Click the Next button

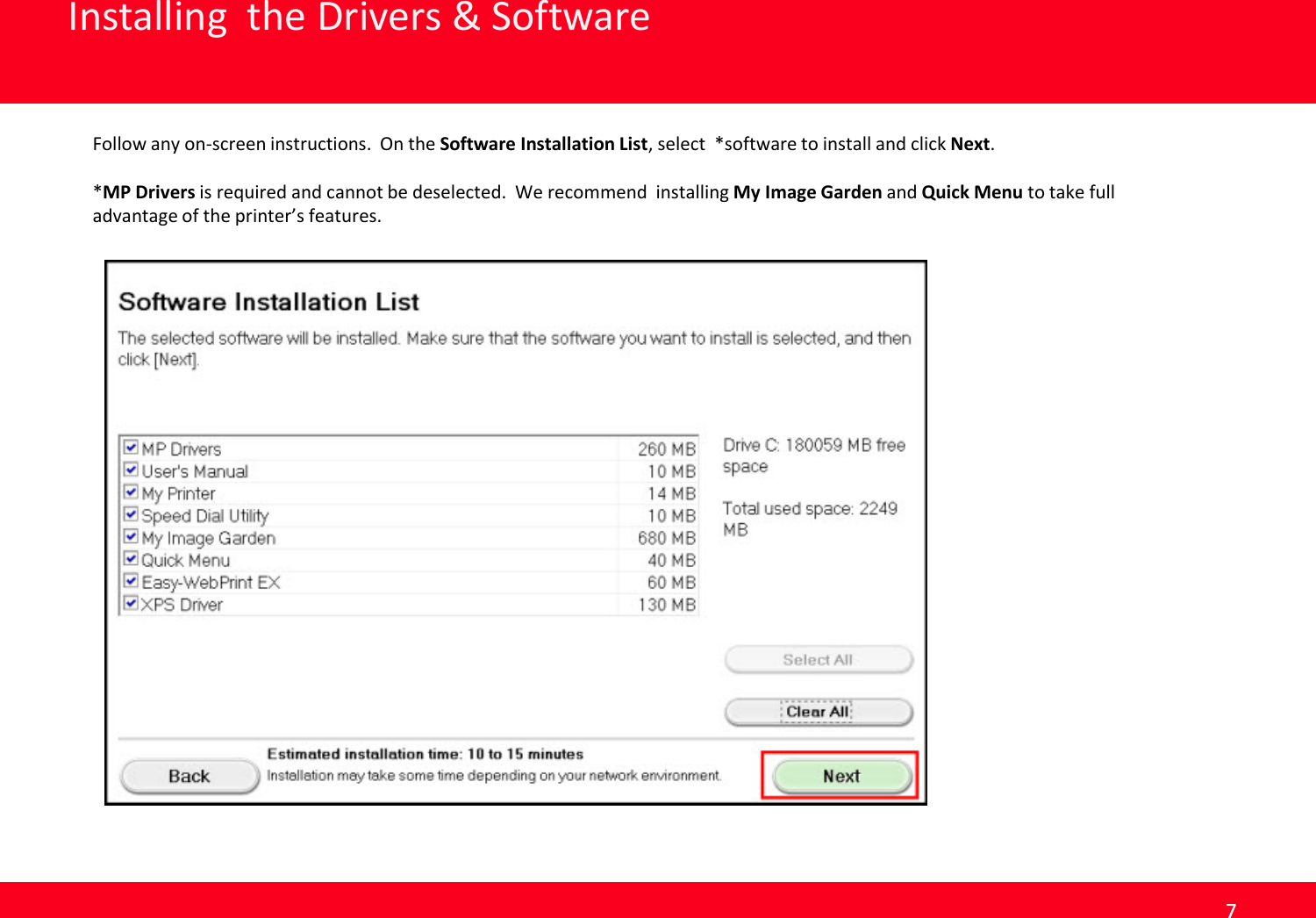tap(840, 776)
